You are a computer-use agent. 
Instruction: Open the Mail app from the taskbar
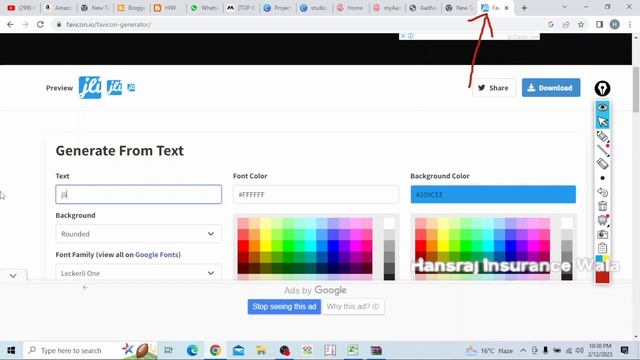[x=238, y=350]
